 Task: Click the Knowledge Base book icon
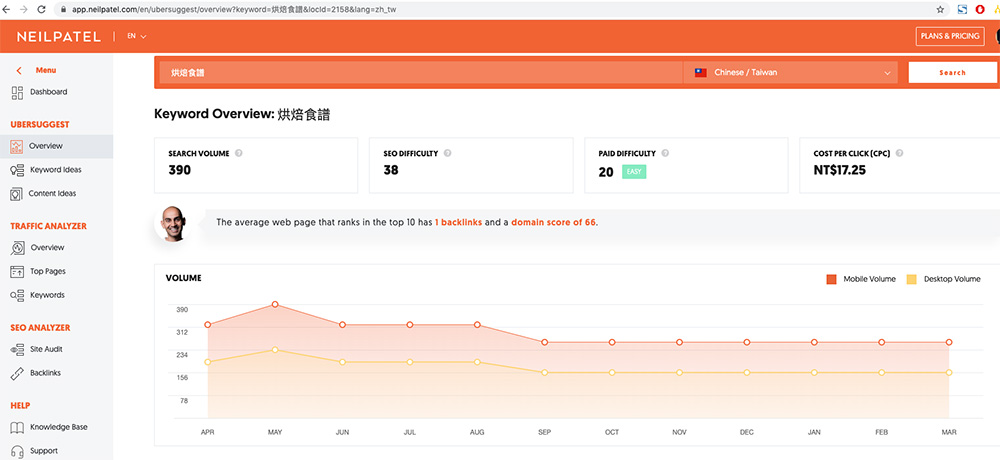click(18, 427)
